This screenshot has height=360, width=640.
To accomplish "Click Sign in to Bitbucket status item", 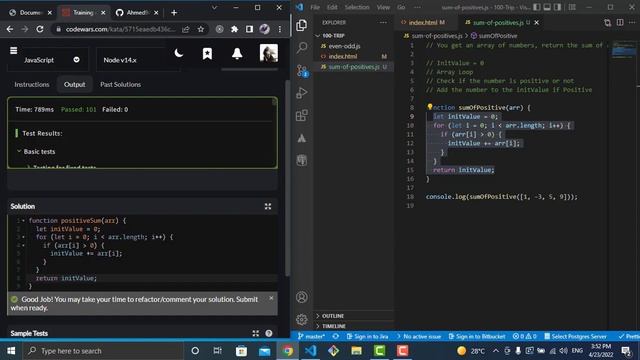I will click(x=477, y=337).
